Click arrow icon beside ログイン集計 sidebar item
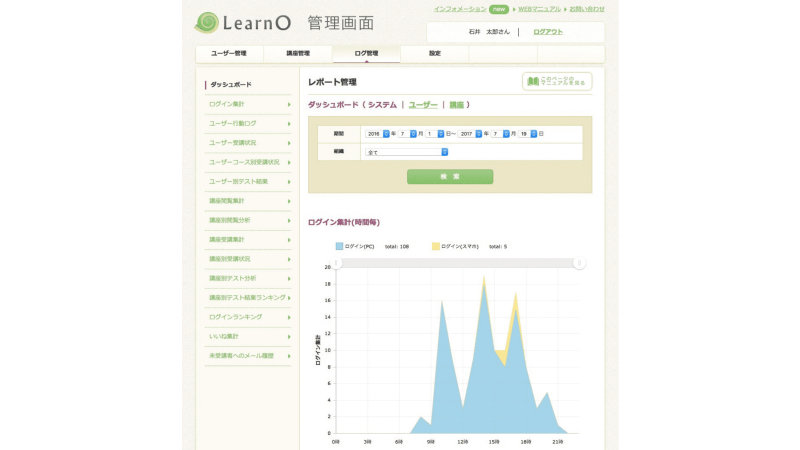Screen dimensions: 800x450 click(x=289, y=104)
